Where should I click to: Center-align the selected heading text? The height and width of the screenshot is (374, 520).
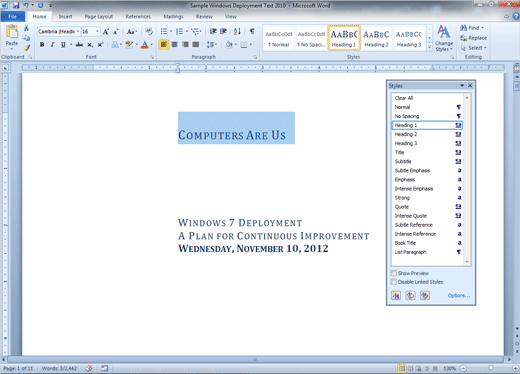[x=174, y=45]
